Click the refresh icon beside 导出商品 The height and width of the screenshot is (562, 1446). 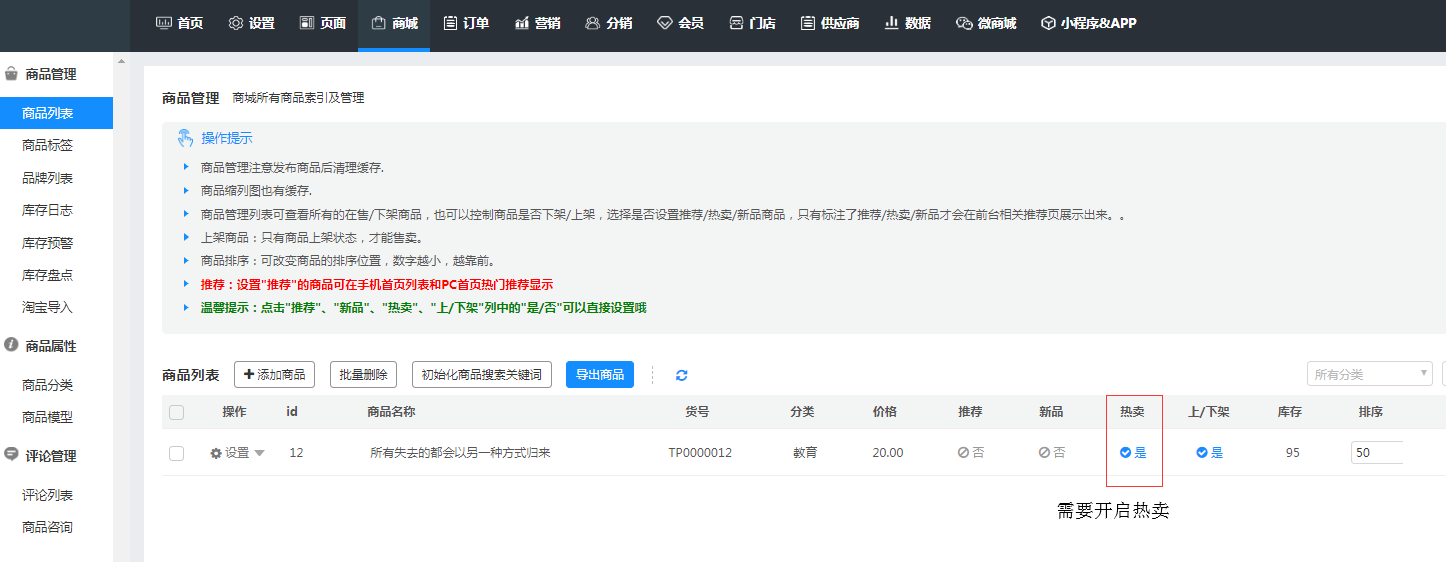tap(682, 375)
